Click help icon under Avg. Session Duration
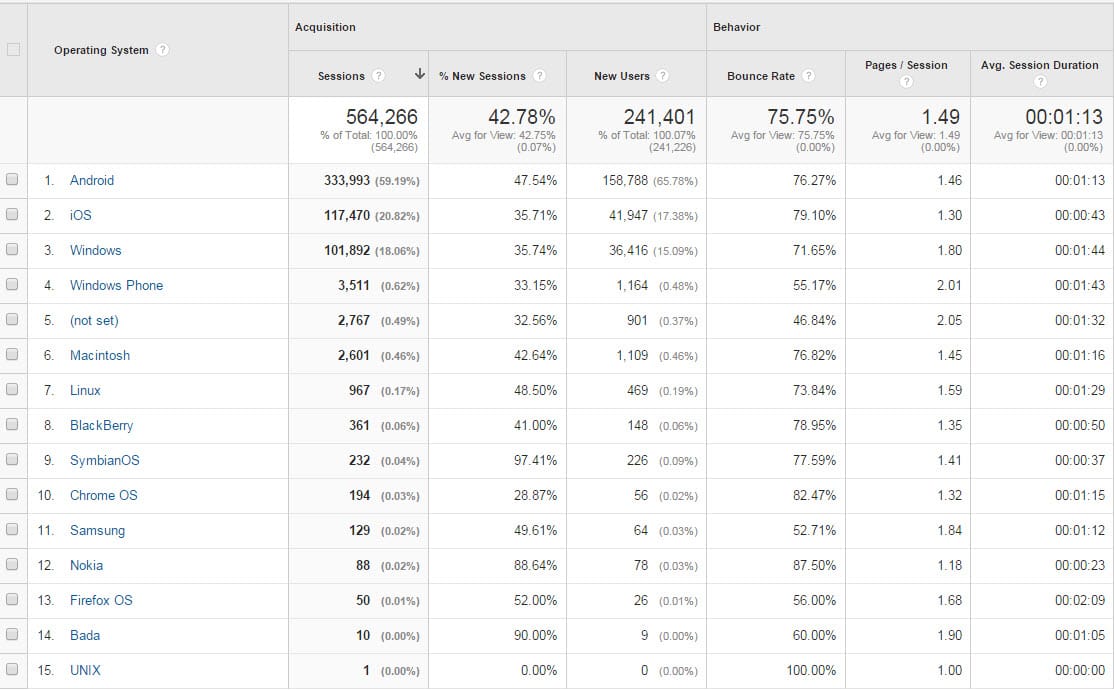 point(1040,82)
